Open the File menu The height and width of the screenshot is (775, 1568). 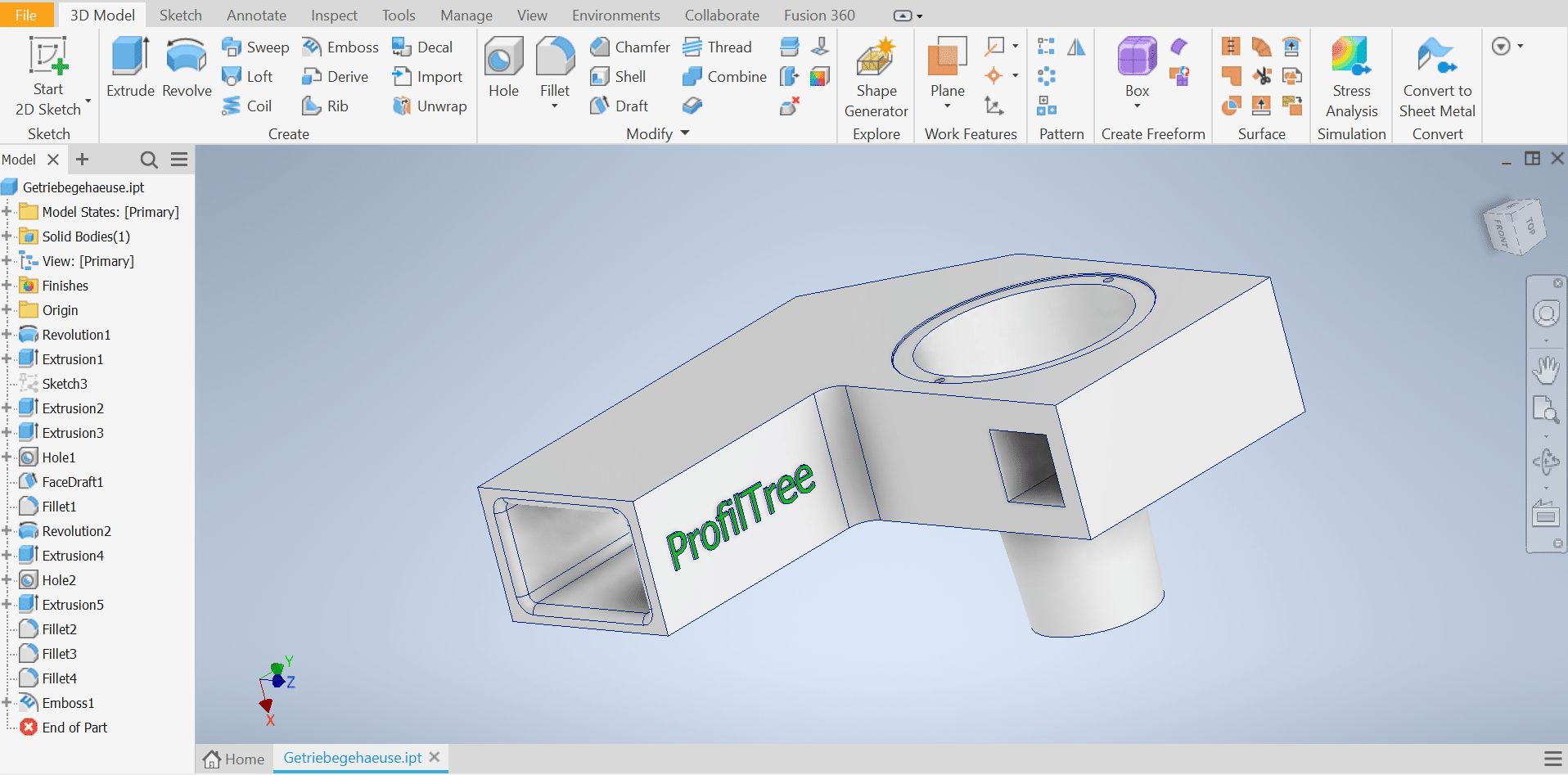tap(26, 15)
